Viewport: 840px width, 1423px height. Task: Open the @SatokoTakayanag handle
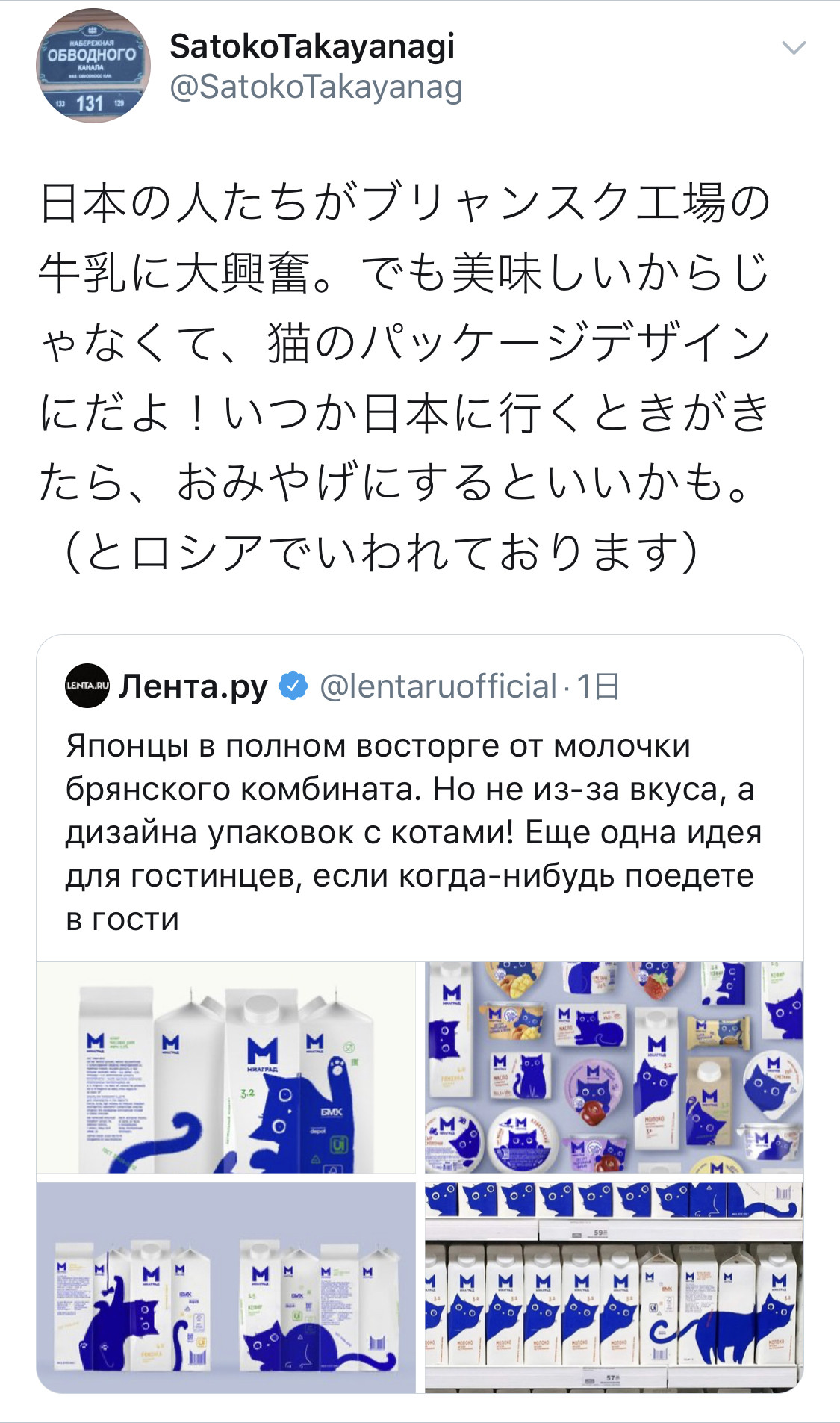tap(316, 87)
